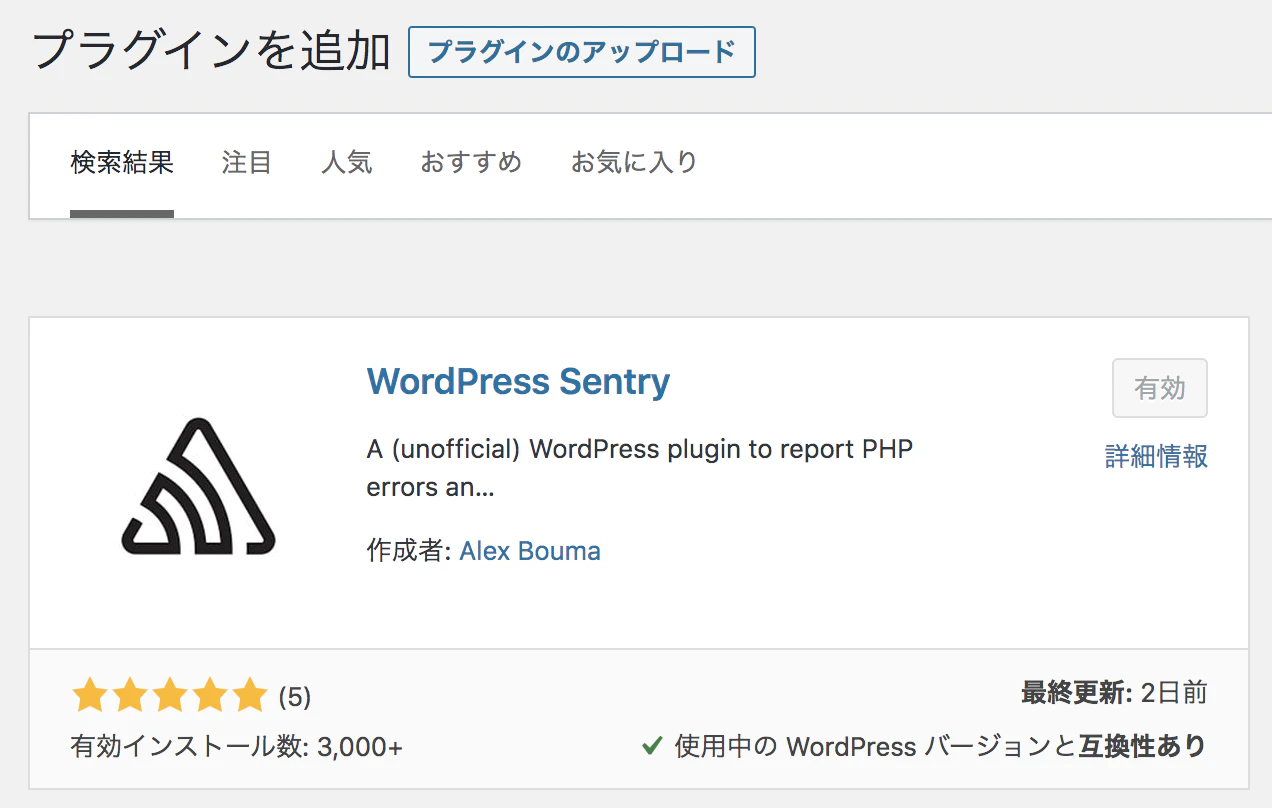Click the 最終更新: 2日前 text
The width and height of the screenshot is (1272, 808).
coord(1114,693)
